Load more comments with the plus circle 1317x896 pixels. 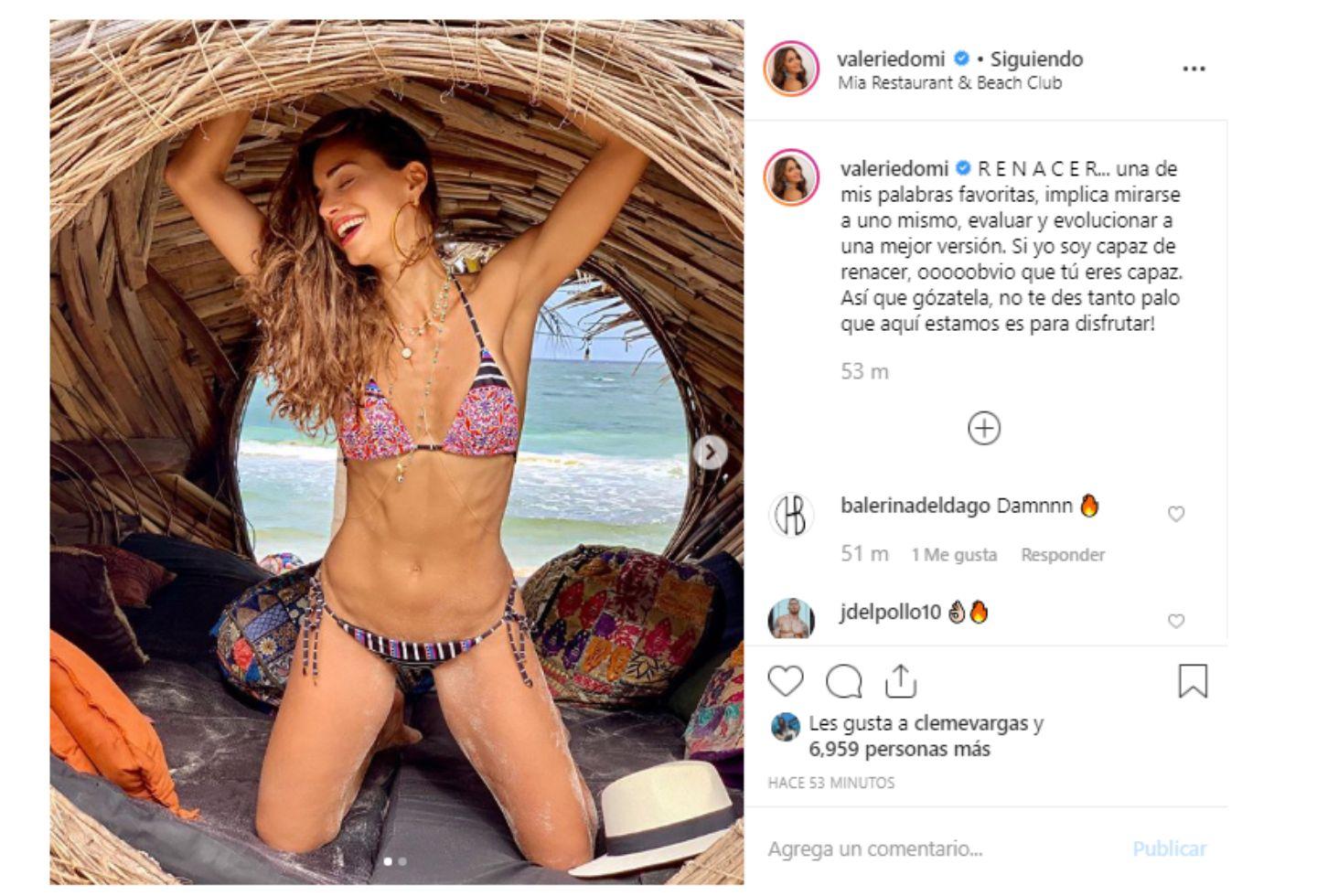[x=984, y=428]
